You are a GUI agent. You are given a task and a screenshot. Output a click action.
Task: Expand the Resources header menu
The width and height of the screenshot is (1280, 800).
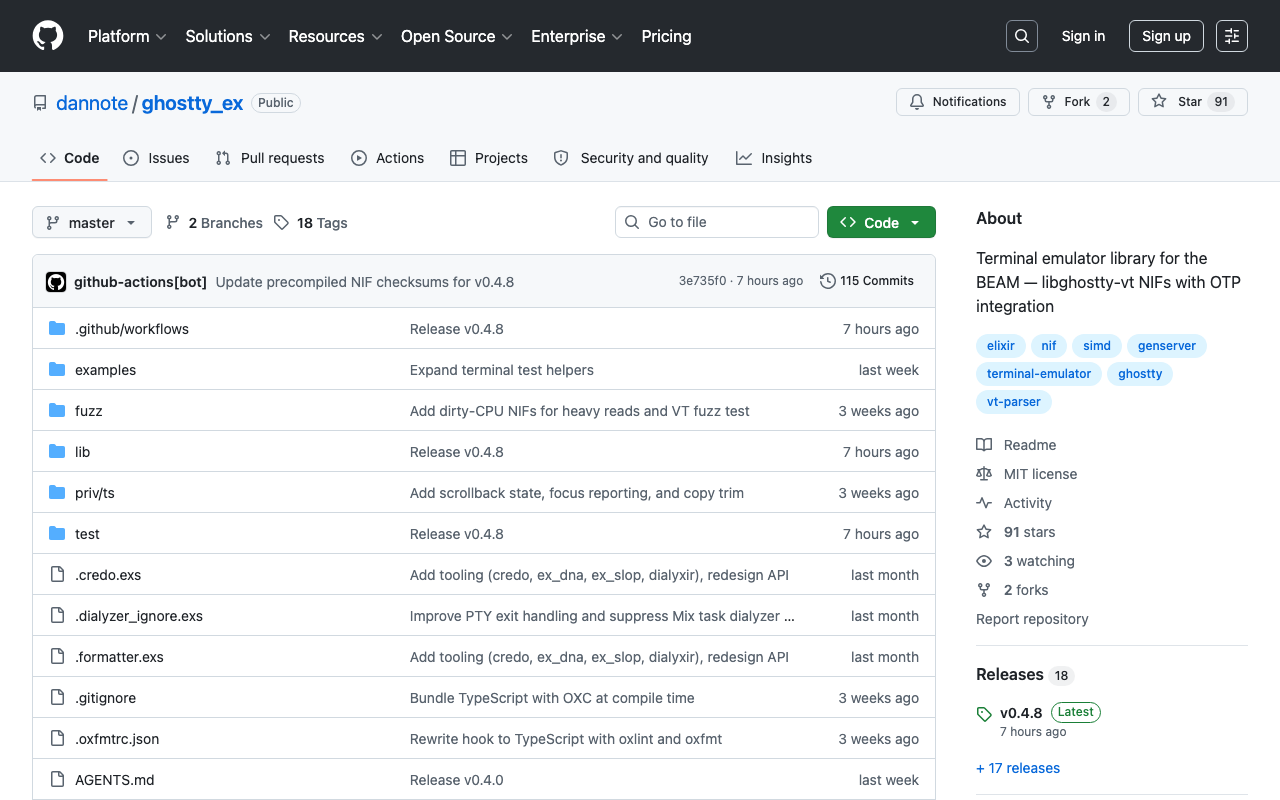[335, 36]
